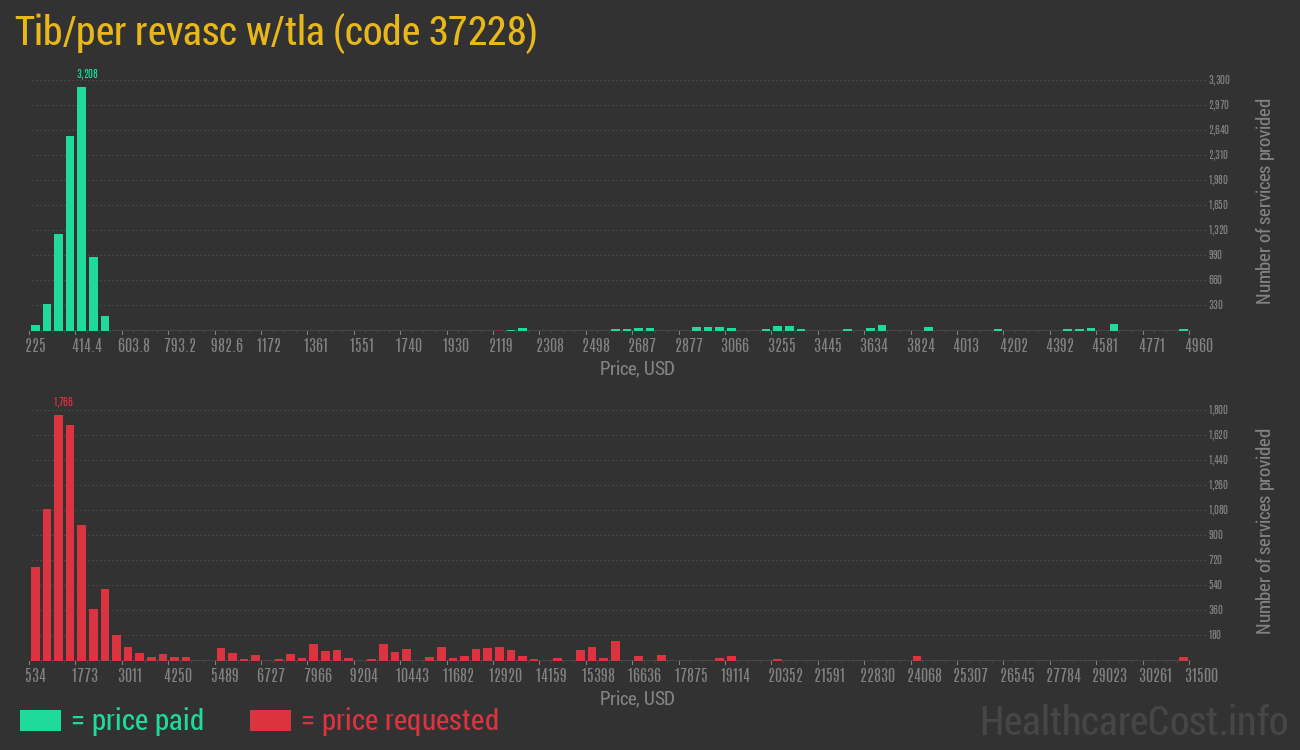1300x750 pixels.
Task: Click the green price paid legend swatch
Action: click(x=40, y=720)
